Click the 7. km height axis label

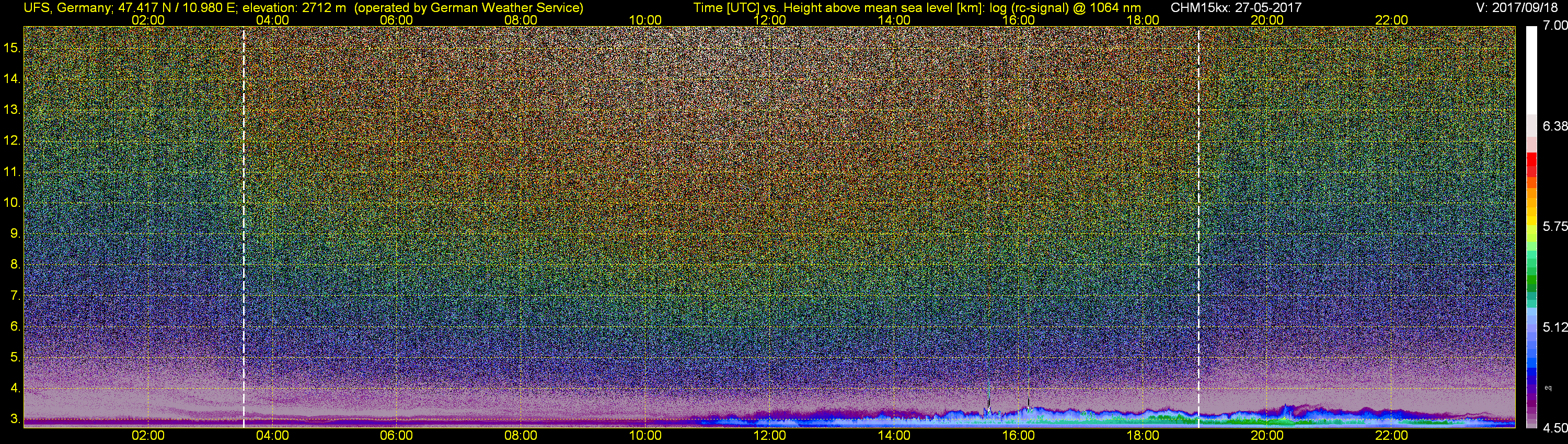click(x=16, y=296)
